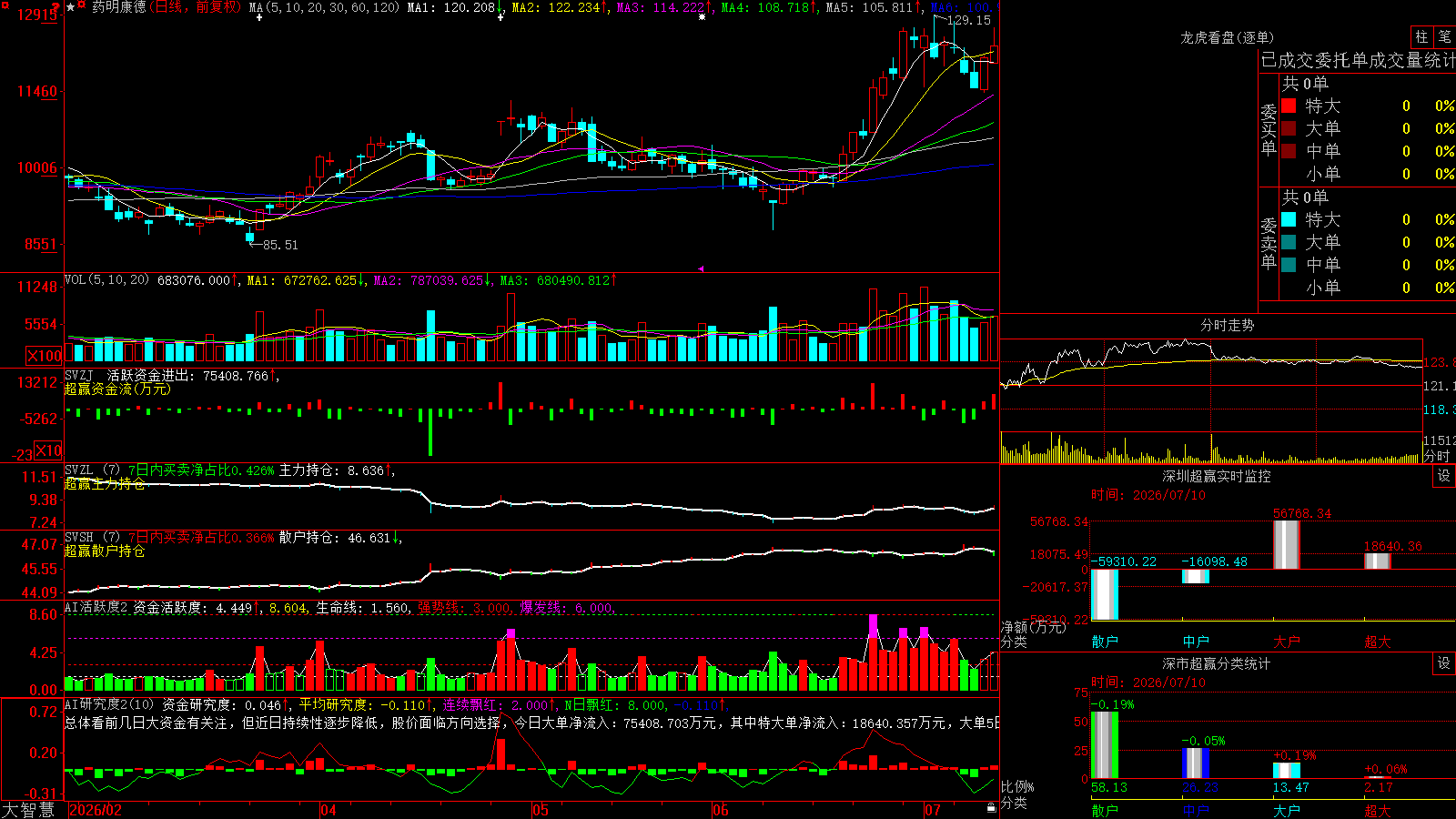Image resolution: width=1456 pixels, height=819 pixels.
Task: Click the AI研究度2(10) indicator label
Action: [x=109, y=704]
